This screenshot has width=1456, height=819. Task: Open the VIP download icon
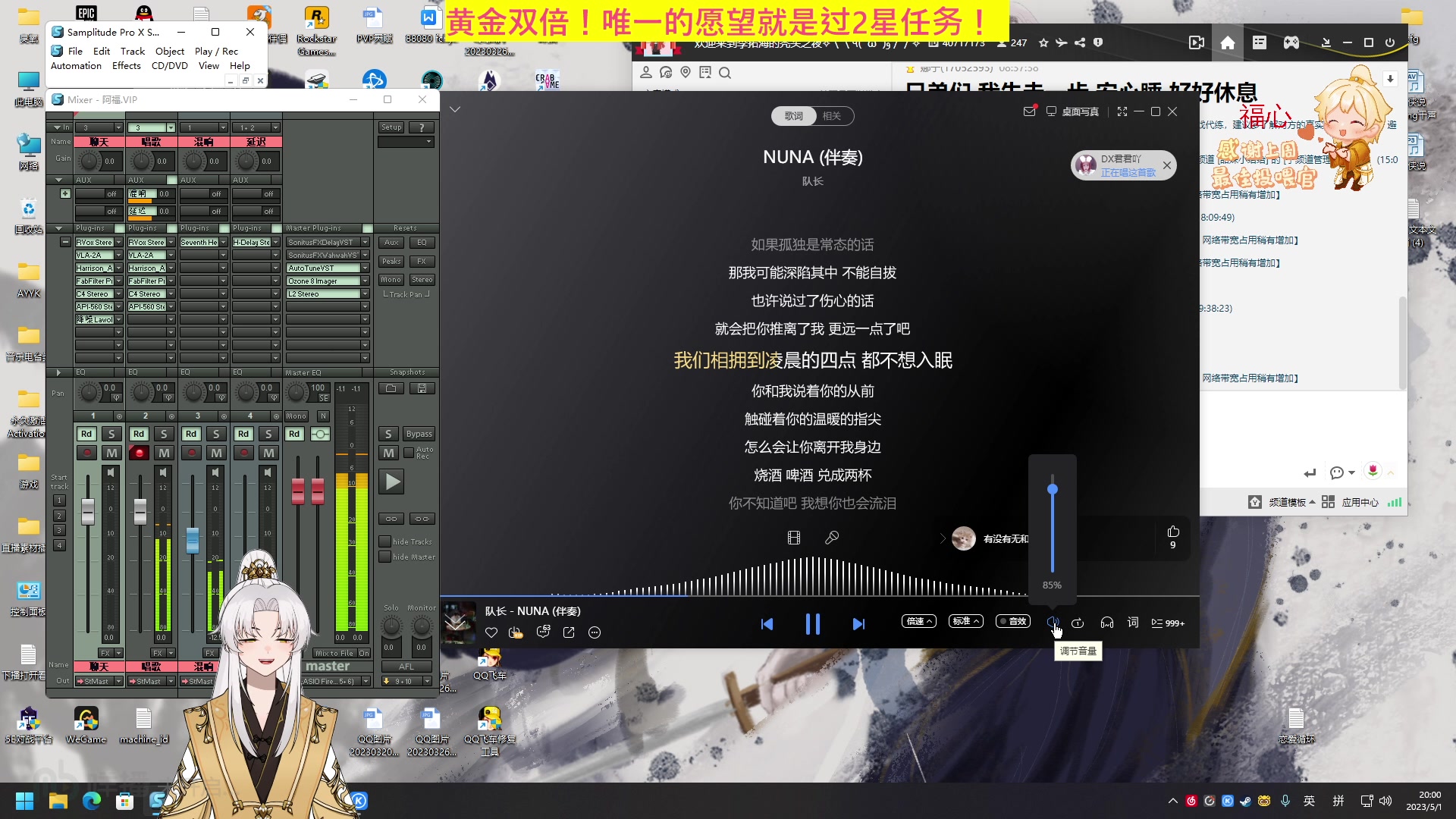point(516,632)
